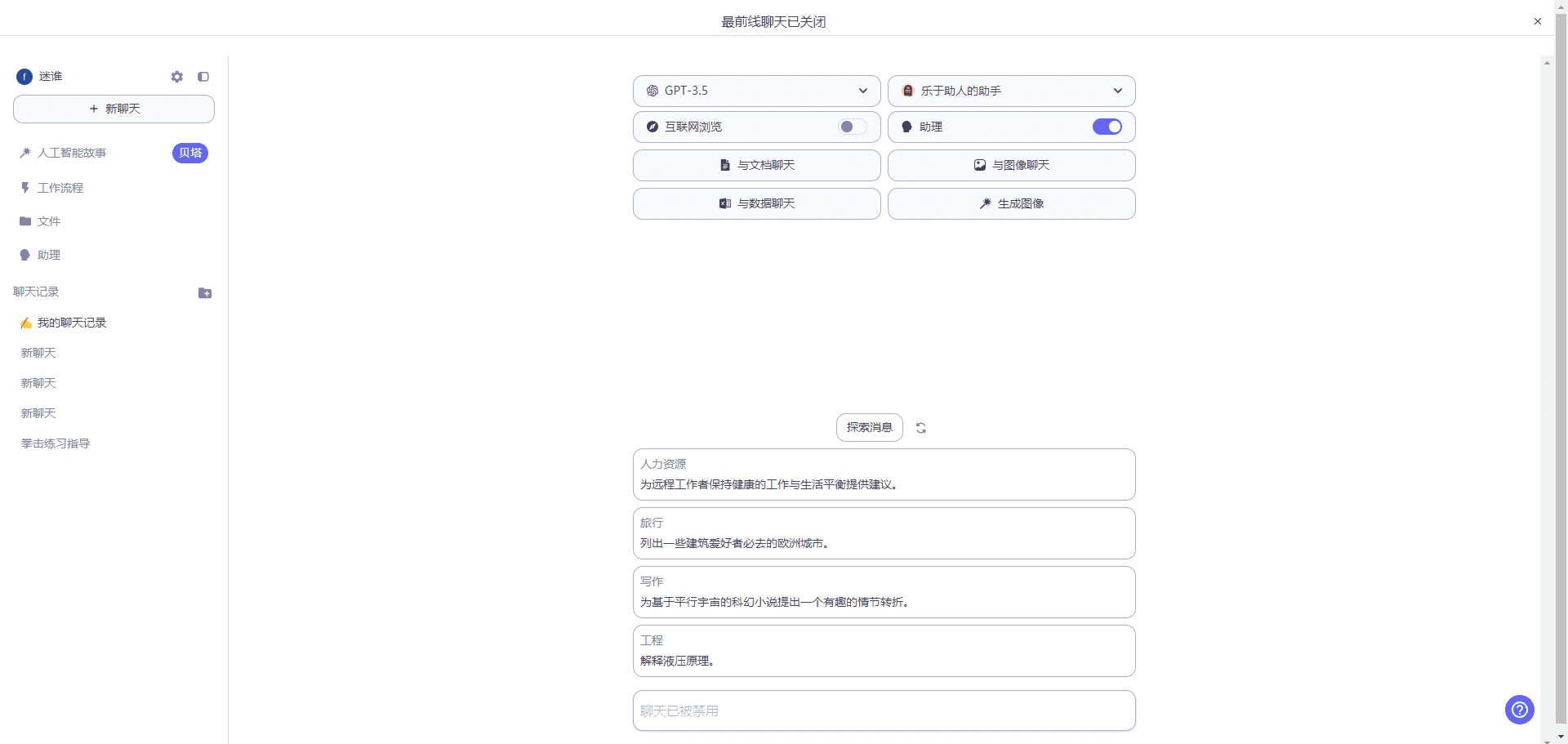The width and height of the screenshot is (1568, 744).
Task: Click the 迷谁 username
Action: pyautogui.click(x=51, y=77)
